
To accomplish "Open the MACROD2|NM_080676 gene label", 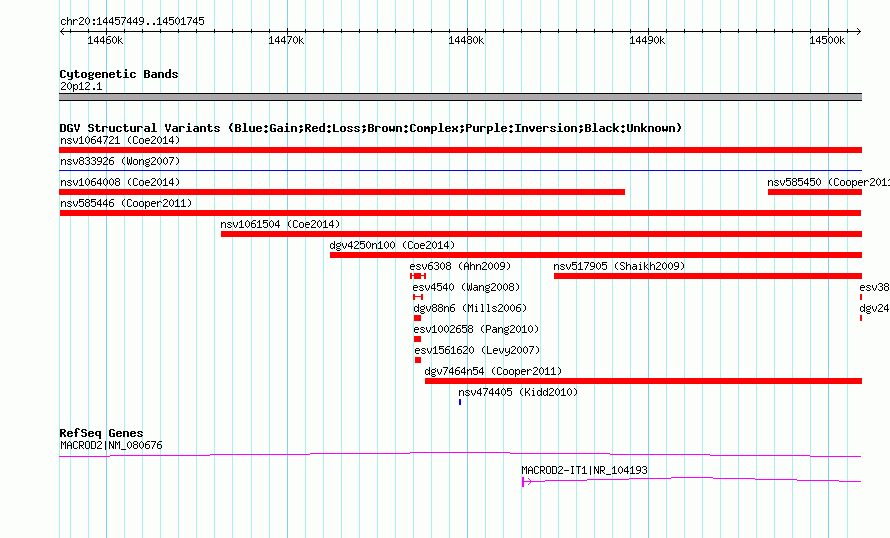I will 111,445.
